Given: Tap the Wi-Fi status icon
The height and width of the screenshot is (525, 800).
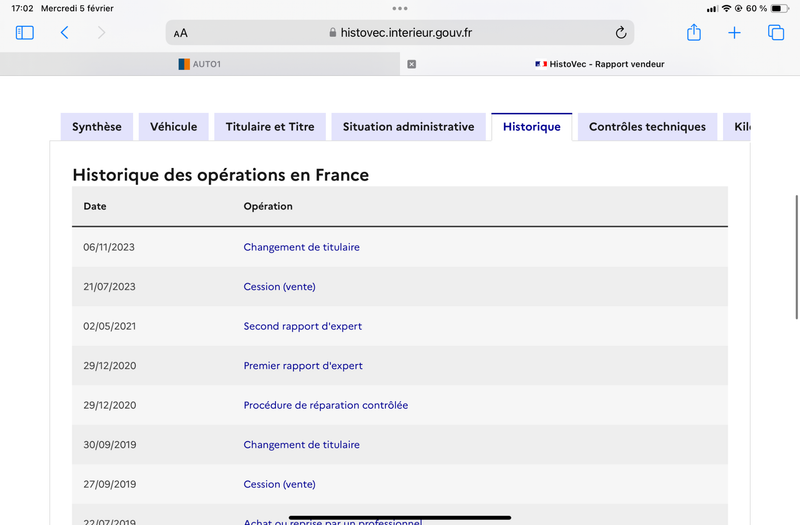Looking at the screenshot, I should pyautogui.click(x=727, y=8).
